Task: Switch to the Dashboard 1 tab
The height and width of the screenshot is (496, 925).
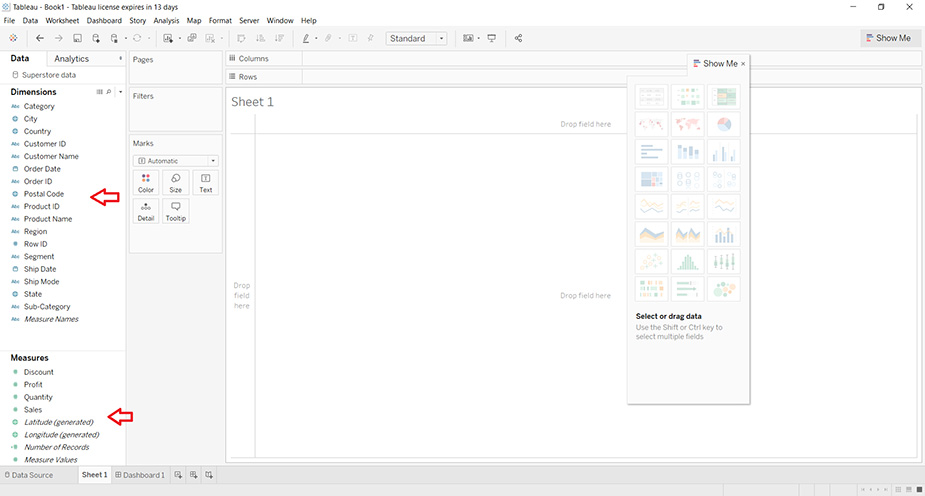Action: (x=140, y=475)
